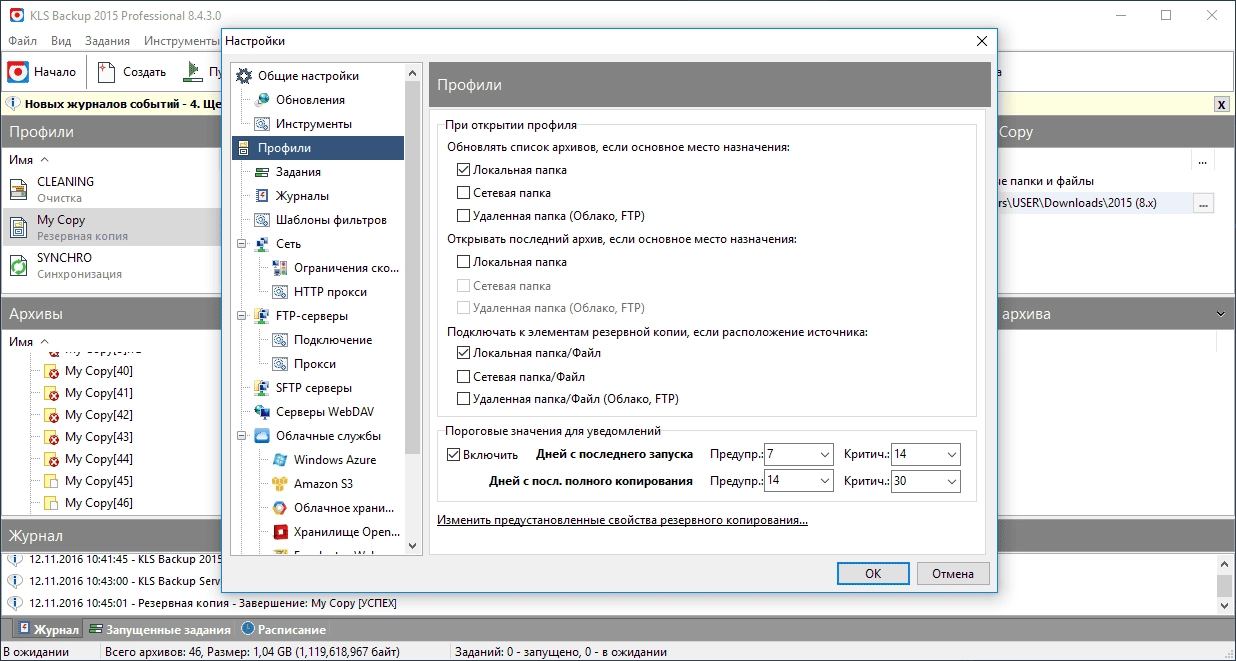The image size is (1236, 661).
Task: Select Журналы icon in settings tree
Action: [x=262, y=196]
